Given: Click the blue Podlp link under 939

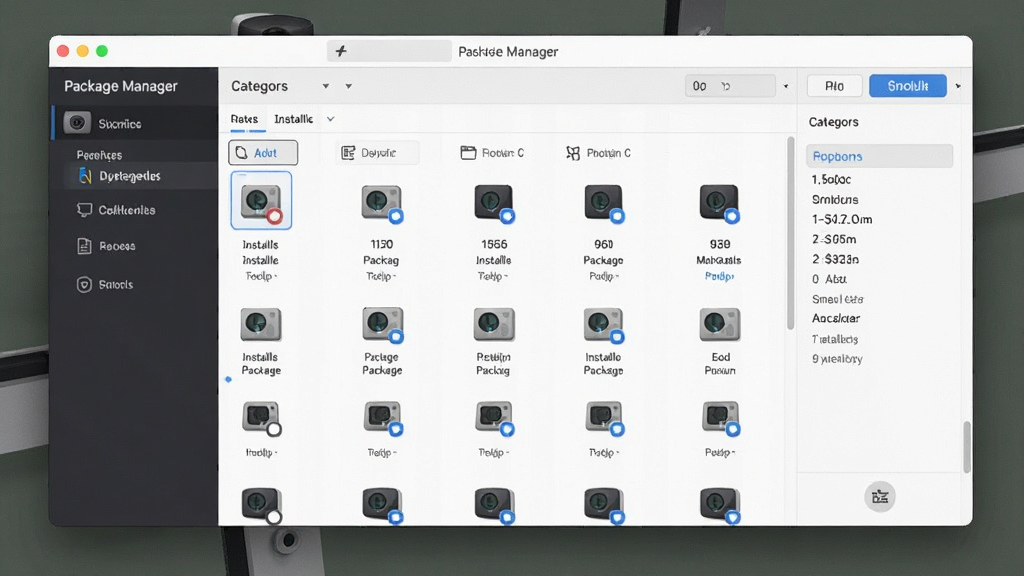Looking at the screenshot, I should 719,276.
